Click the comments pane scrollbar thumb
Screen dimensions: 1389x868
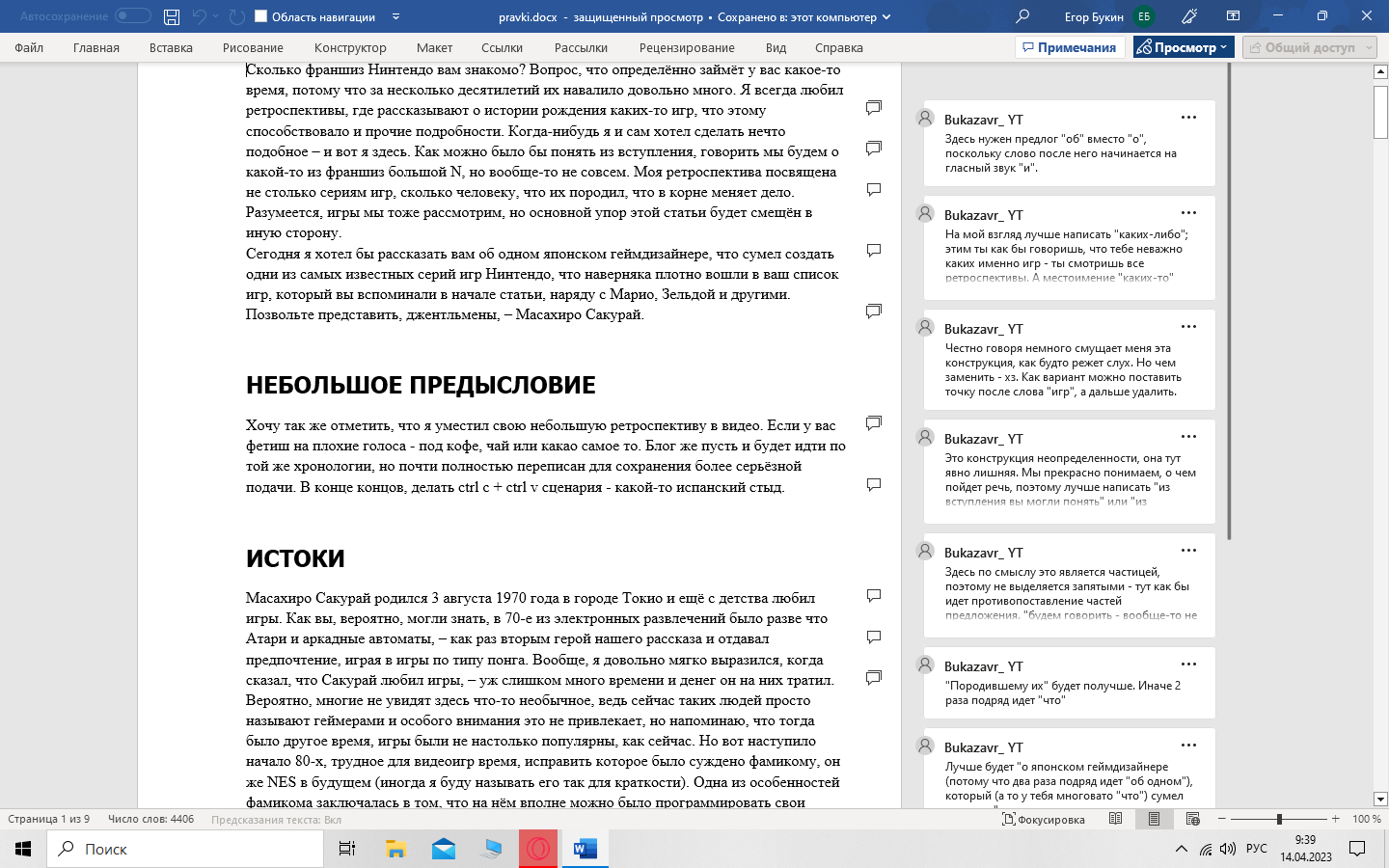click(1230, 302)
